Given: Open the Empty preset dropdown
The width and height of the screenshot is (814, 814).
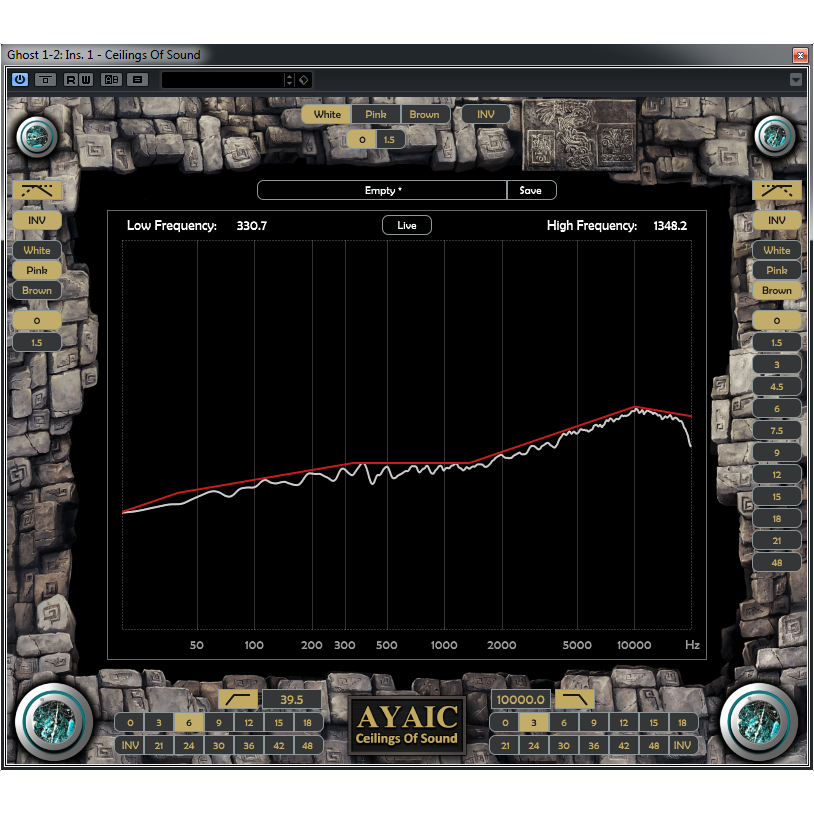Looking at the screenshot, I should (x=383, y=189).
